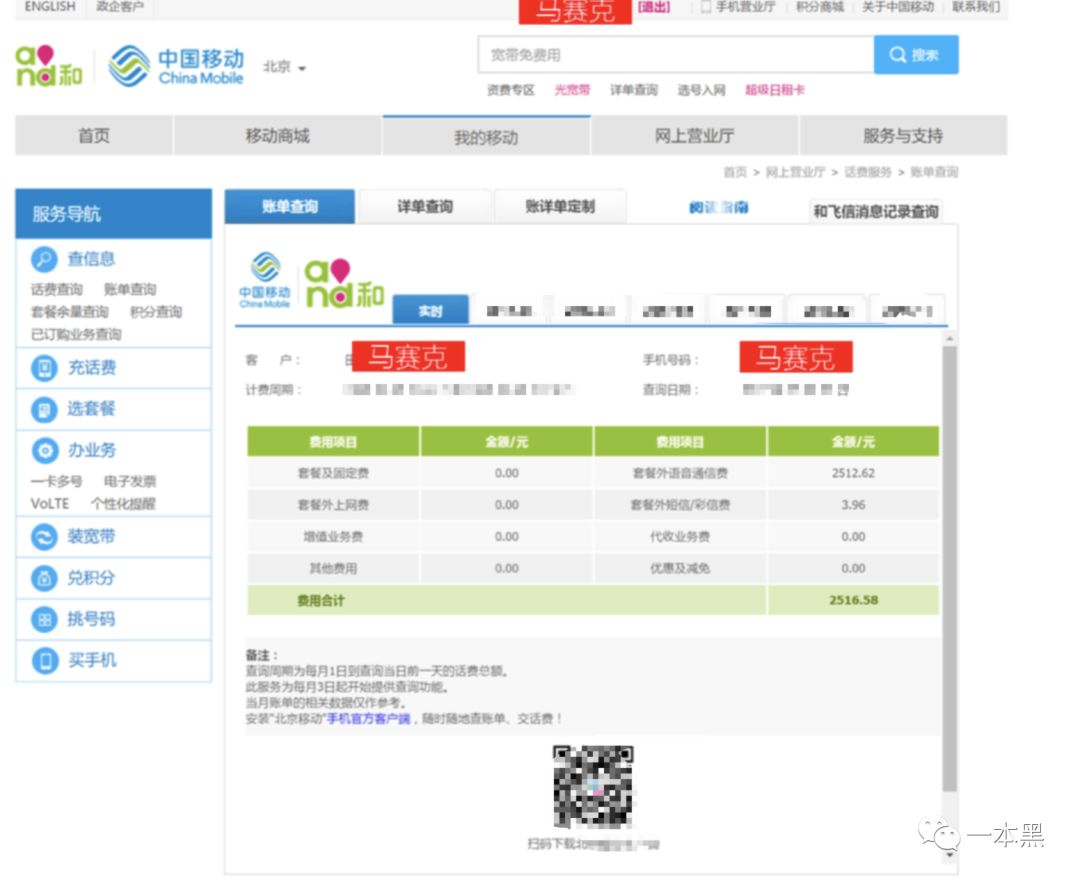Open the 北京 city dropdown
The width and height of the screenshot is (1080, 882).
coord(284,67)
